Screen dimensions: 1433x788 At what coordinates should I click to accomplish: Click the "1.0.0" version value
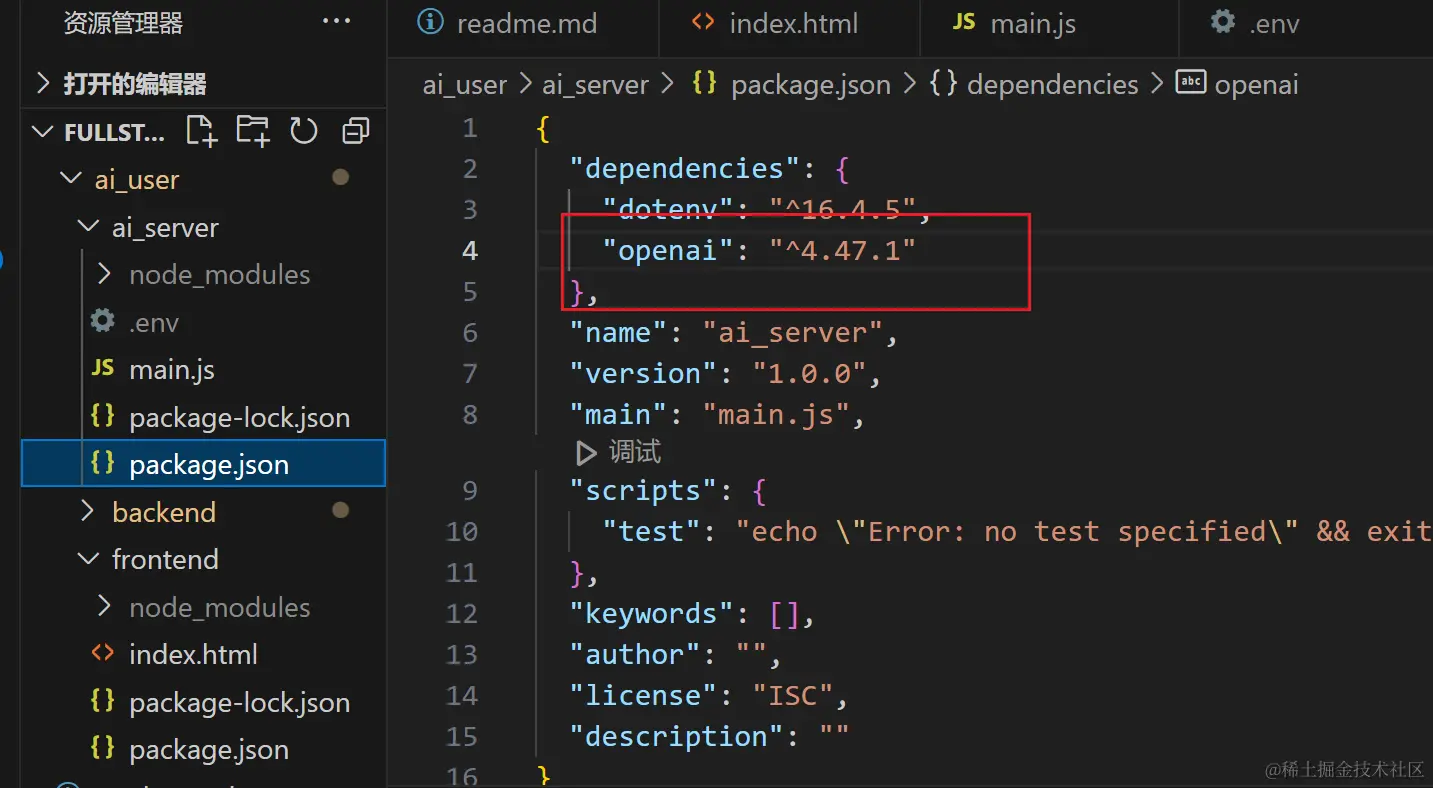point(809,373)
